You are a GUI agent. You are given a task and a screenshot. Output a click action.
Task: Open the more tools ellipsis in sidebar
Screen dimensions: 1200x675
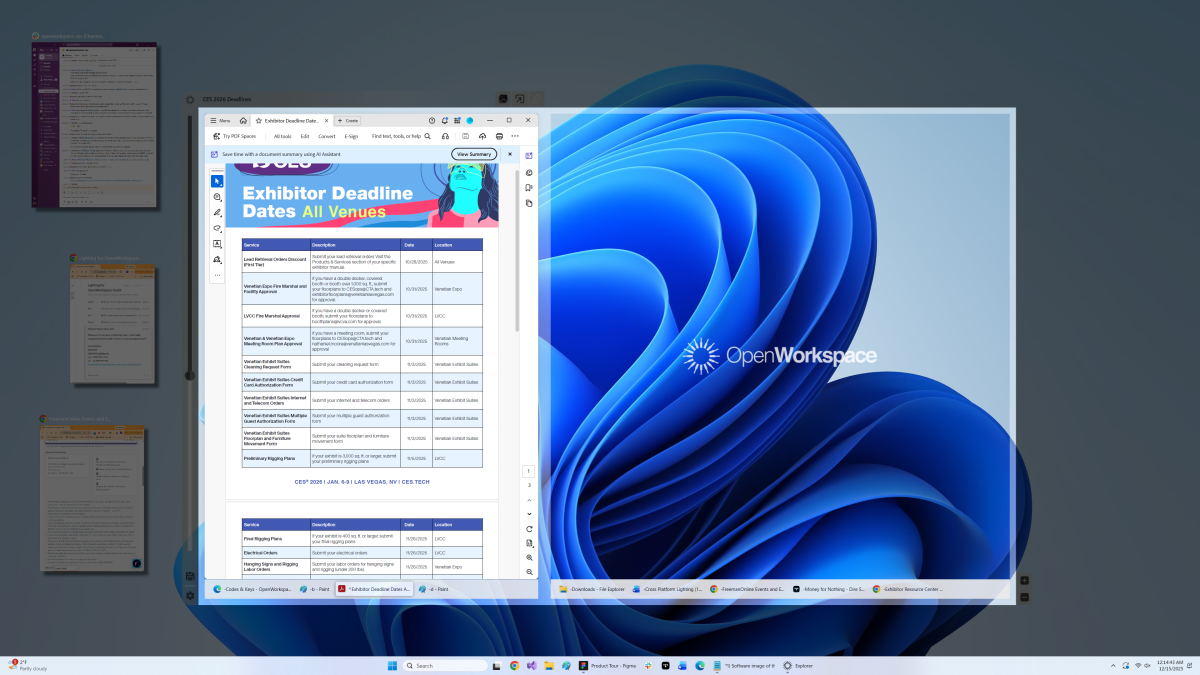coord(217,274)
